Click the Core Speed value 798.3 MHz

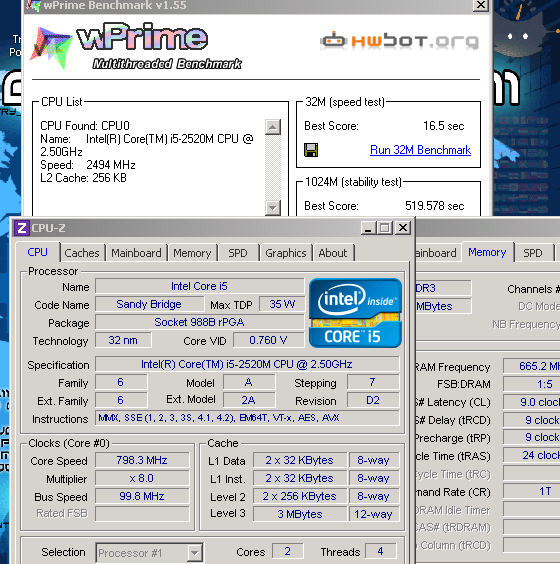[142, 460]
